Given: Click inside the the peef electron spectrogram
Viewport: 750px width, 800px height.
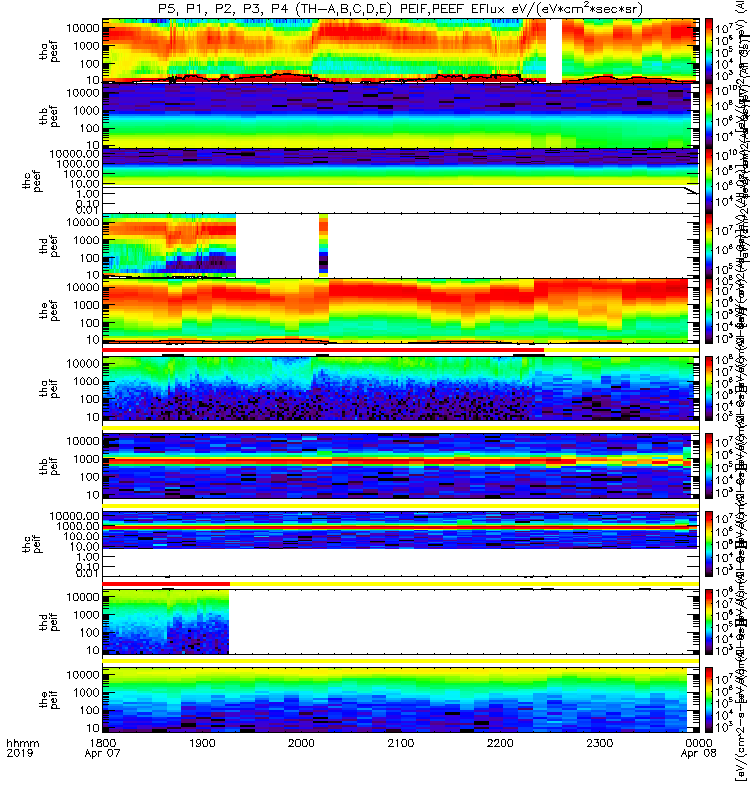Looking at the screenshot, I should coord(395,310).
